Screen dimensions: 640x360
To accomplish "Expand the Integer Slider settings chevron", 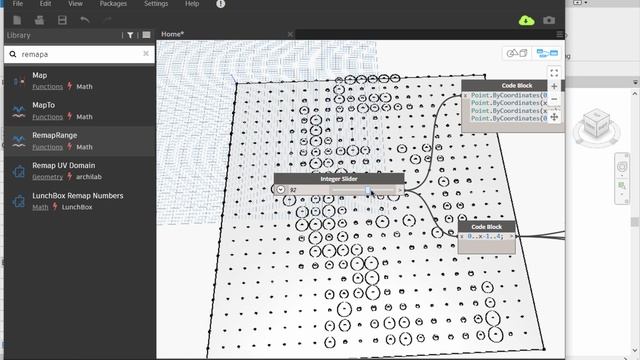I will tap(280, 189).
